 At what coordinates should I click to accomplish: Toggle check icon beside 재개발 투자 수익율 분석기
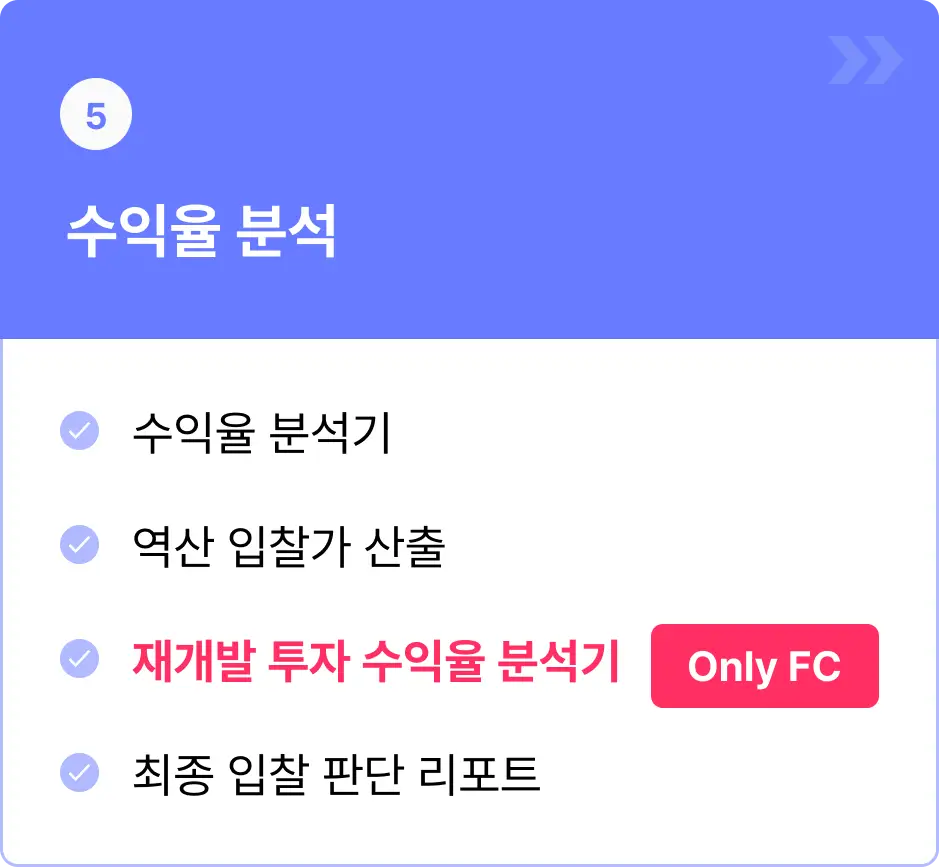point(80,659)
